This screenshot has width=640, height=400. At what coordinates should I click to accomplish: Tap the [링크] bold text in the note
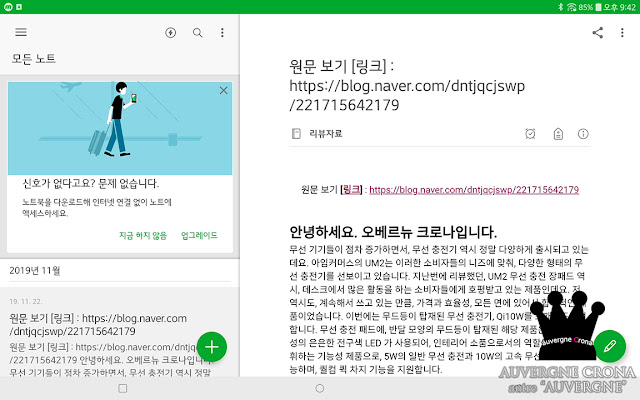click(x=351, y=189)
